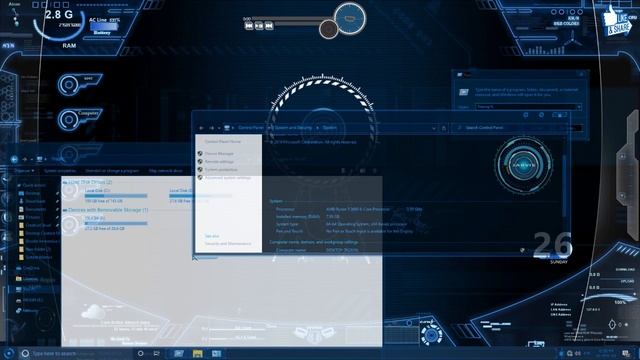Open recent locations dropdown in System window
The image size is (640, 360).
tap(219, 128)
